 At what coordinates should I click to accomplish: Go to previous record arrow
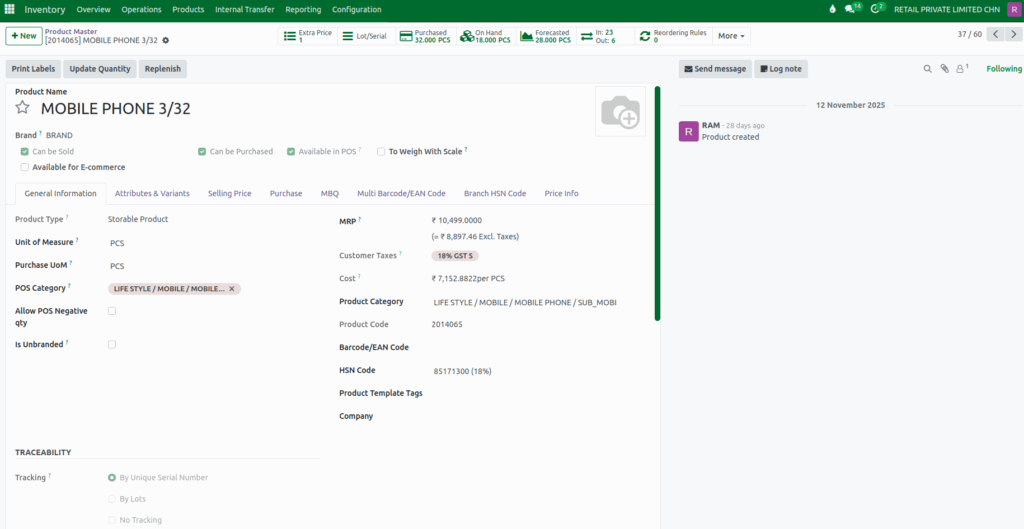995,35
